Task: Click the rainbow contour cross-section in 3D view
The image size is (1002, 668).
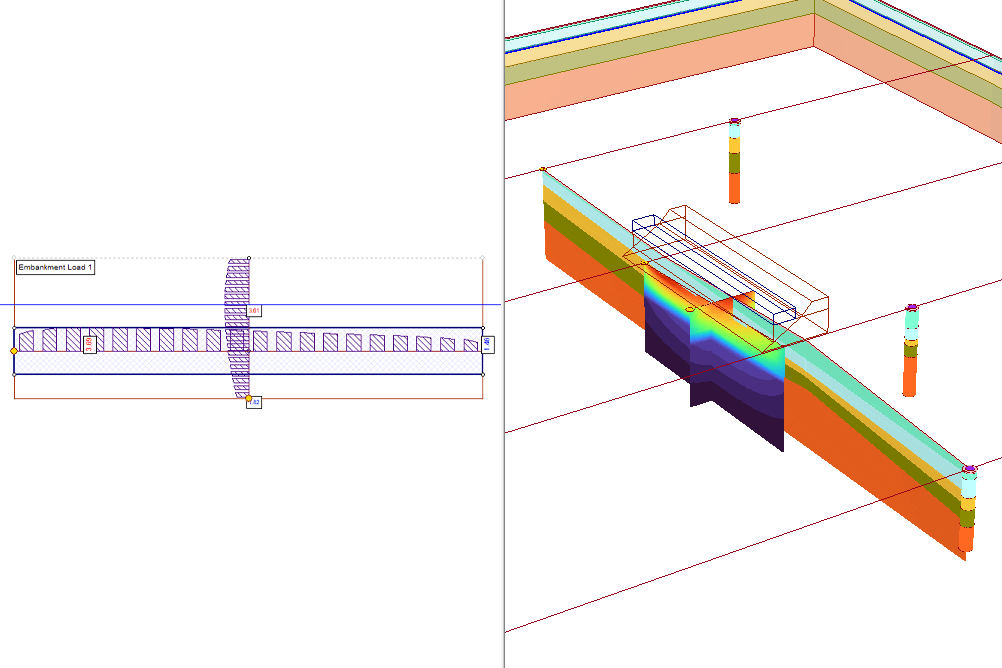Action: pos(714,358)
